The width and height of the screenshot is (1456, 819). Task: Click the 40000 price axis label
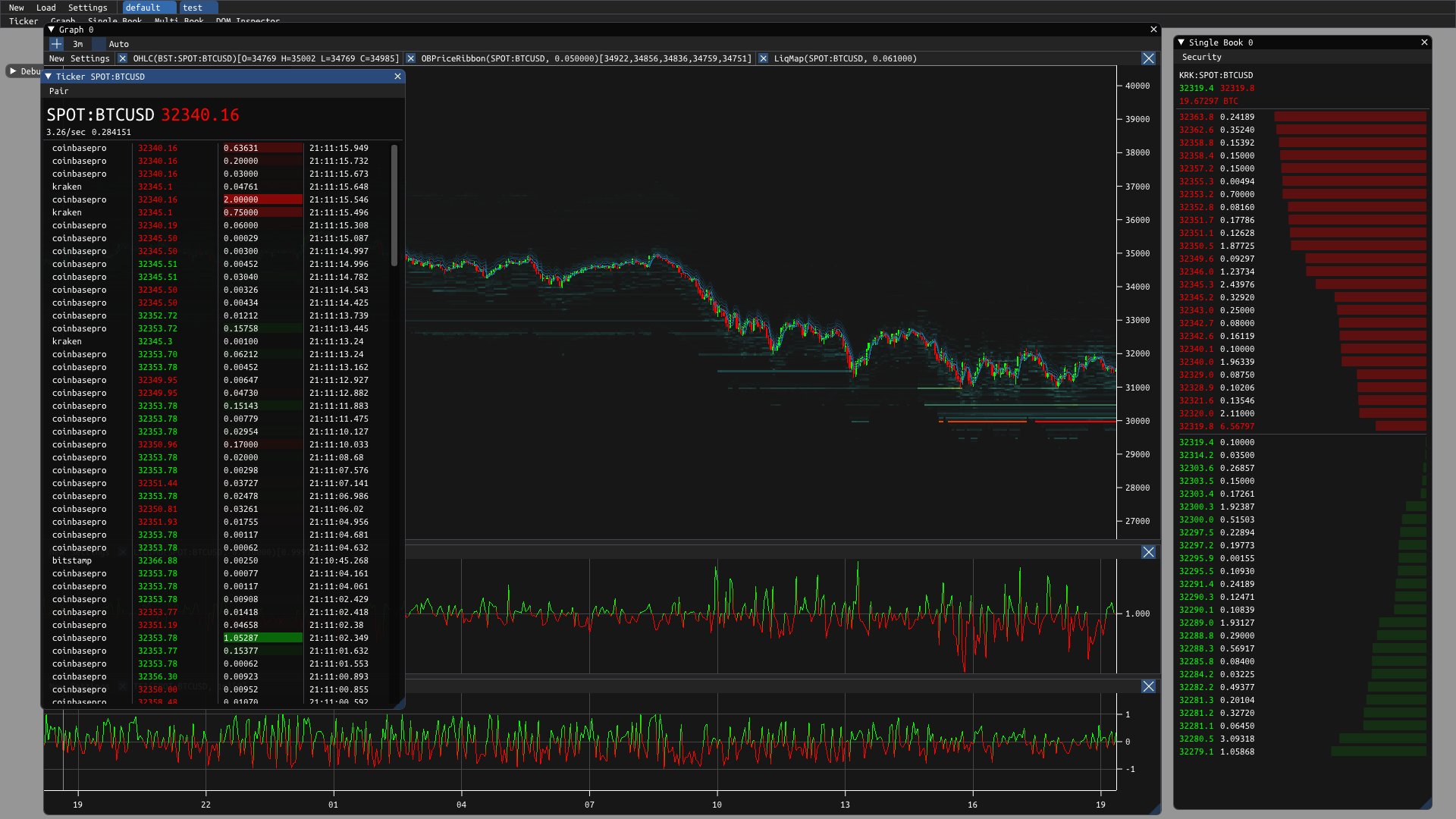point(1137,86)
